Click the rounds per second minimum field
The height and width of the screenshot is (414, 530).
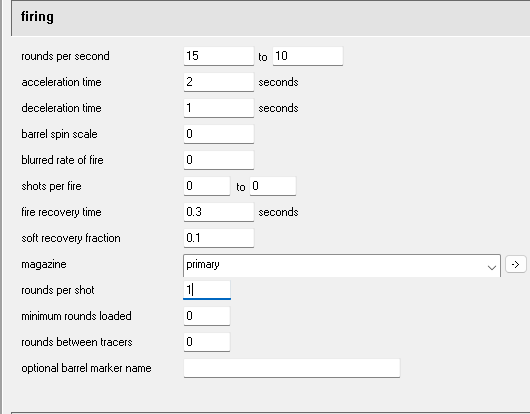[x=219, y=56]
